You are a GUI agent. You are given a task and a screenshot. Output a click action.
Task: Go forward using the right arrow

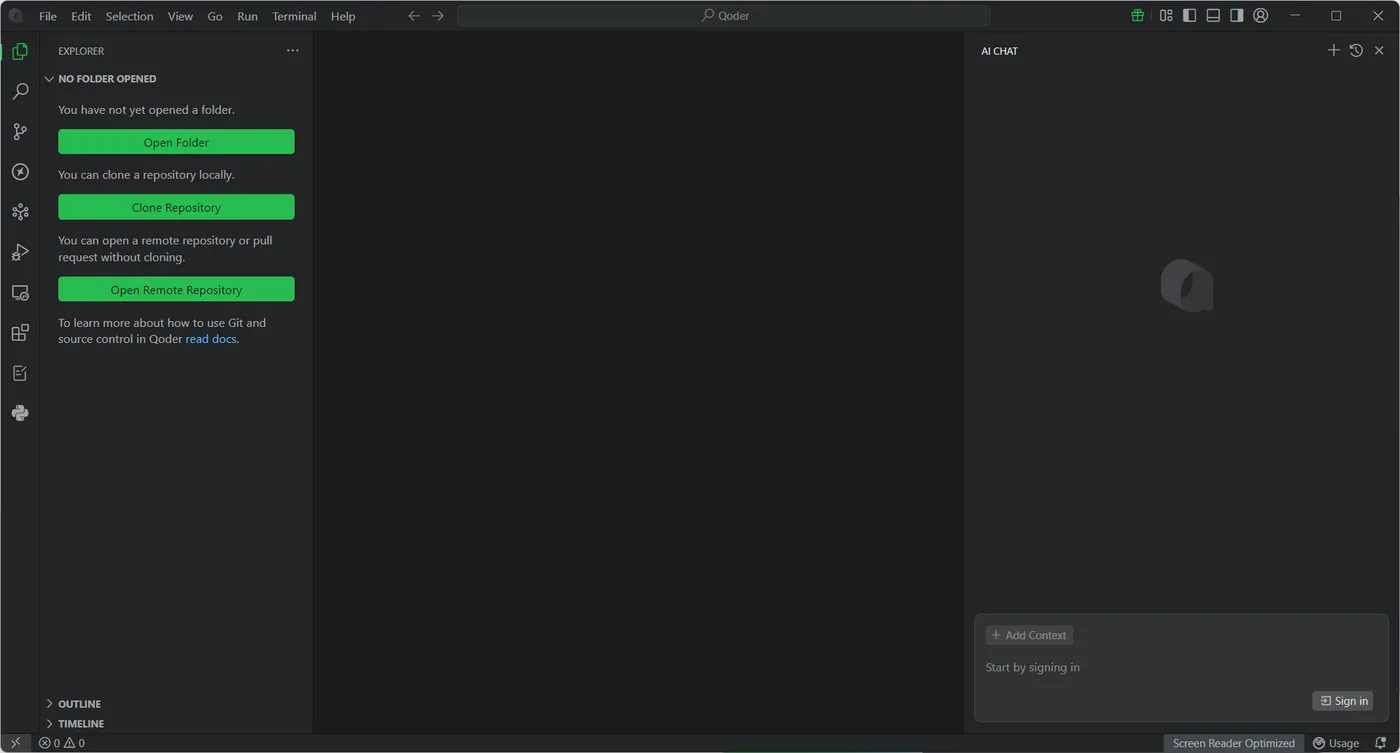tap(438, 16)
